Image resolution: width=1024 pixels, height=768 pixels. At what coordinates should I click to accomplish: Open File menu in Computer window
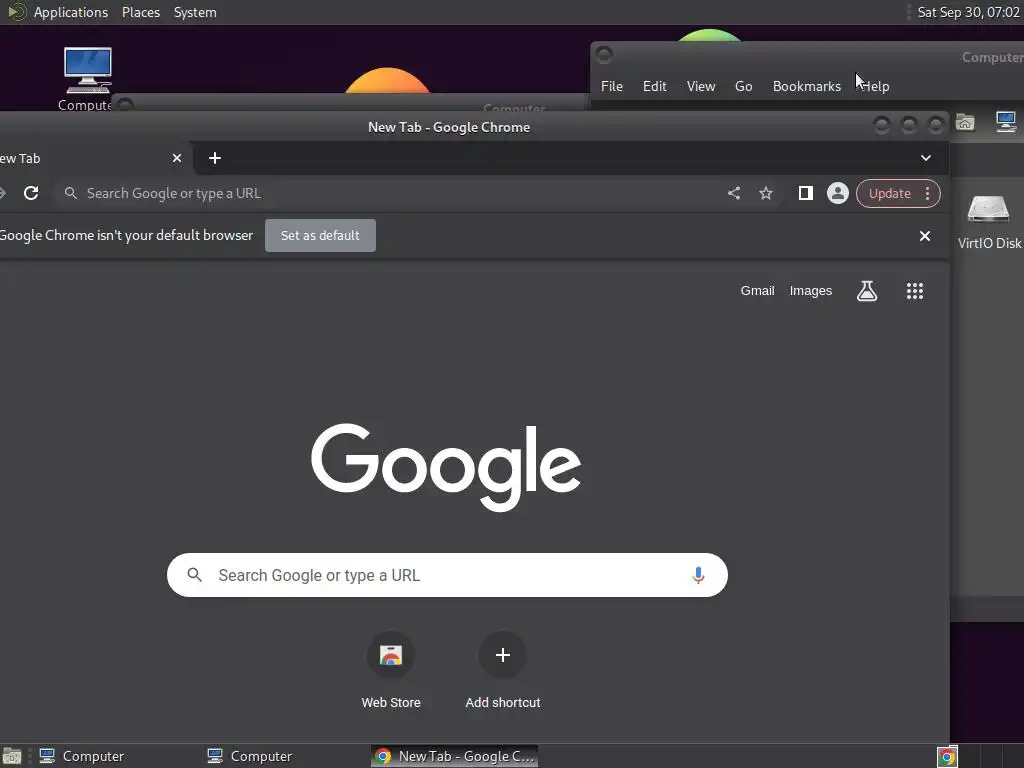pyautogui.click(x=612, y=86)
